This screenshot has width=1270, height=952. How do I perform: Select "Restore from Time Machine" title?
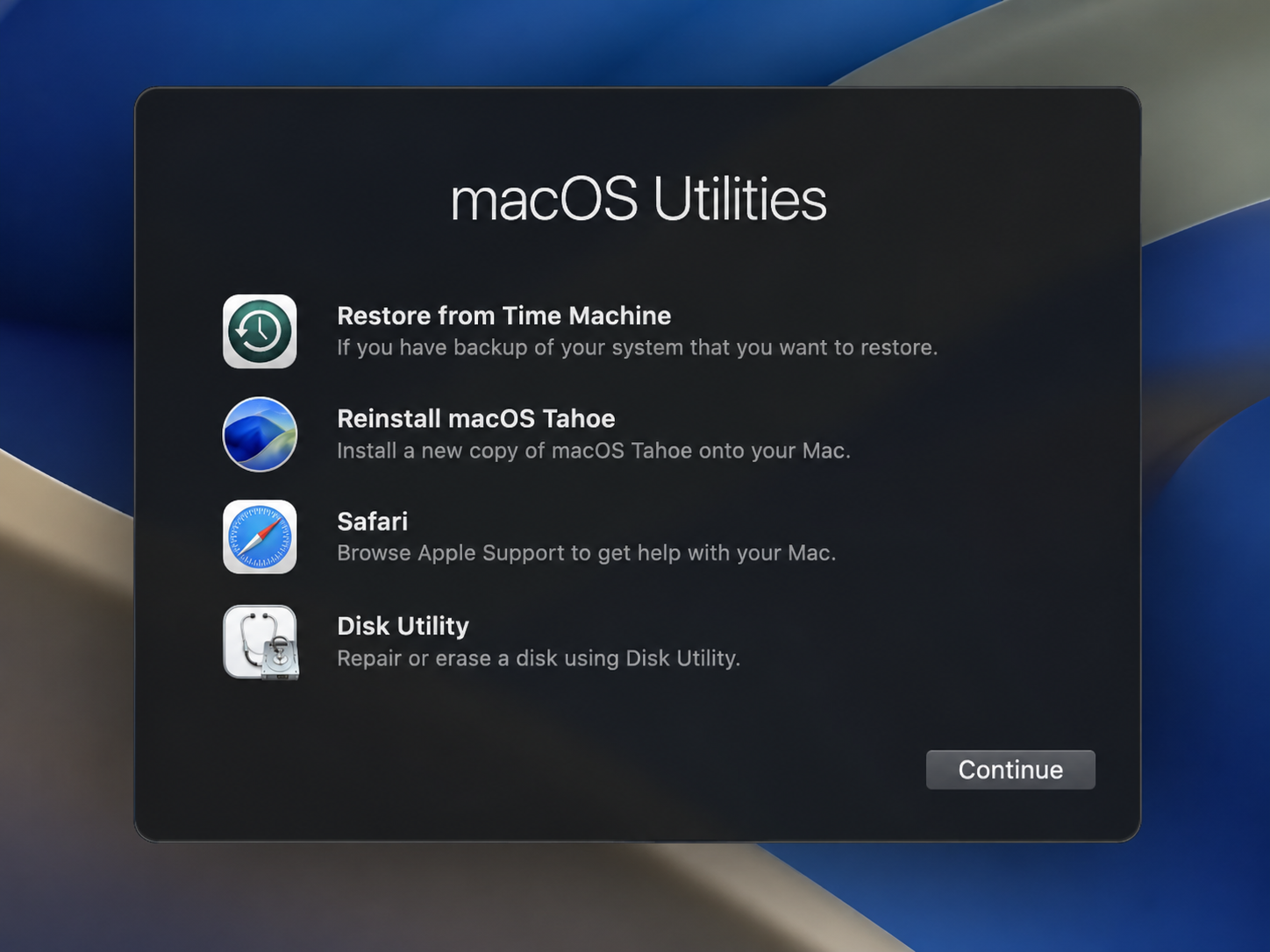[x=504, y=316]
